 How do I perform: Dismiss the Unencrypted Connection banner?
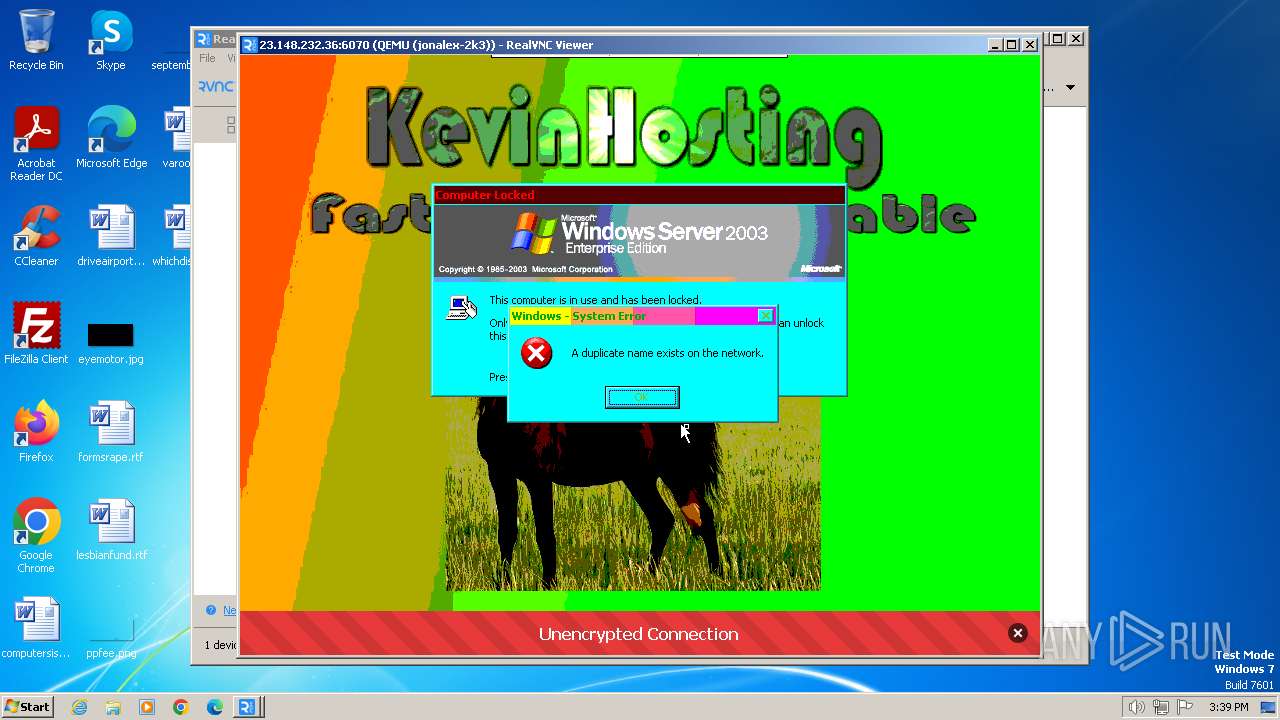1017,633
